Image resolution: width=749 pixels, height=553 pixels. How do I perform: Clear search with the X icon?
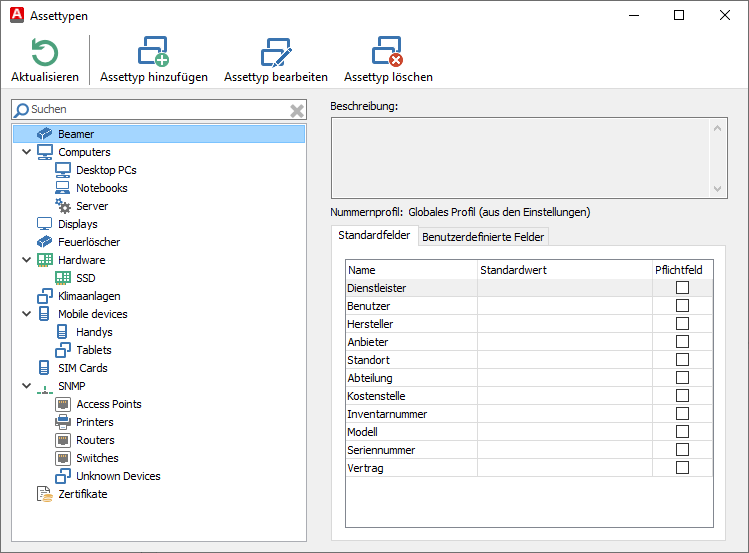[297, 111]
